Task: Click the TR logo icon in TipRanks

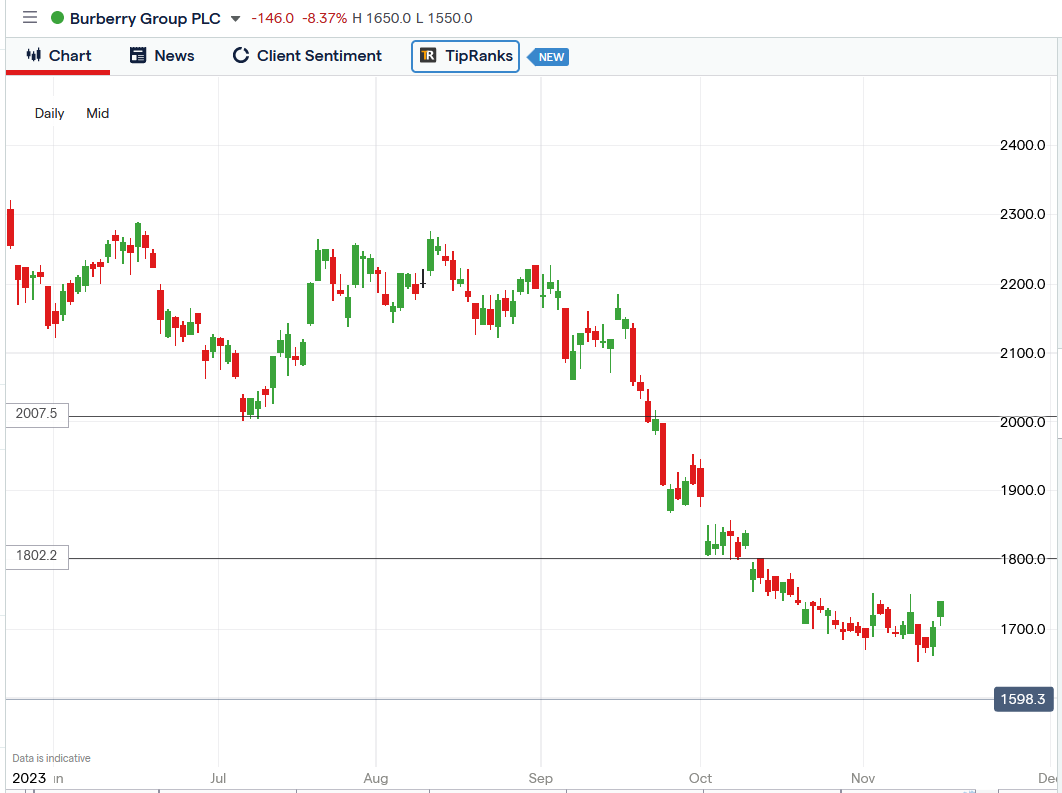Action: [428, 56]
